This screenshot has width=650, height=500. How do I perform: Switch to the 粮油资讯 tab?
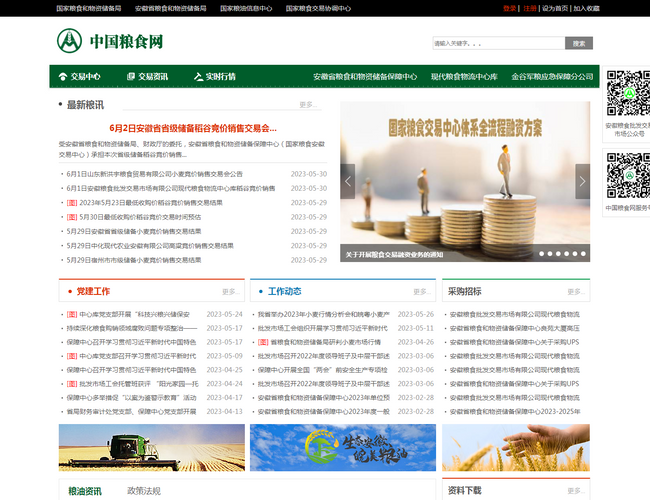pos(85,491)
